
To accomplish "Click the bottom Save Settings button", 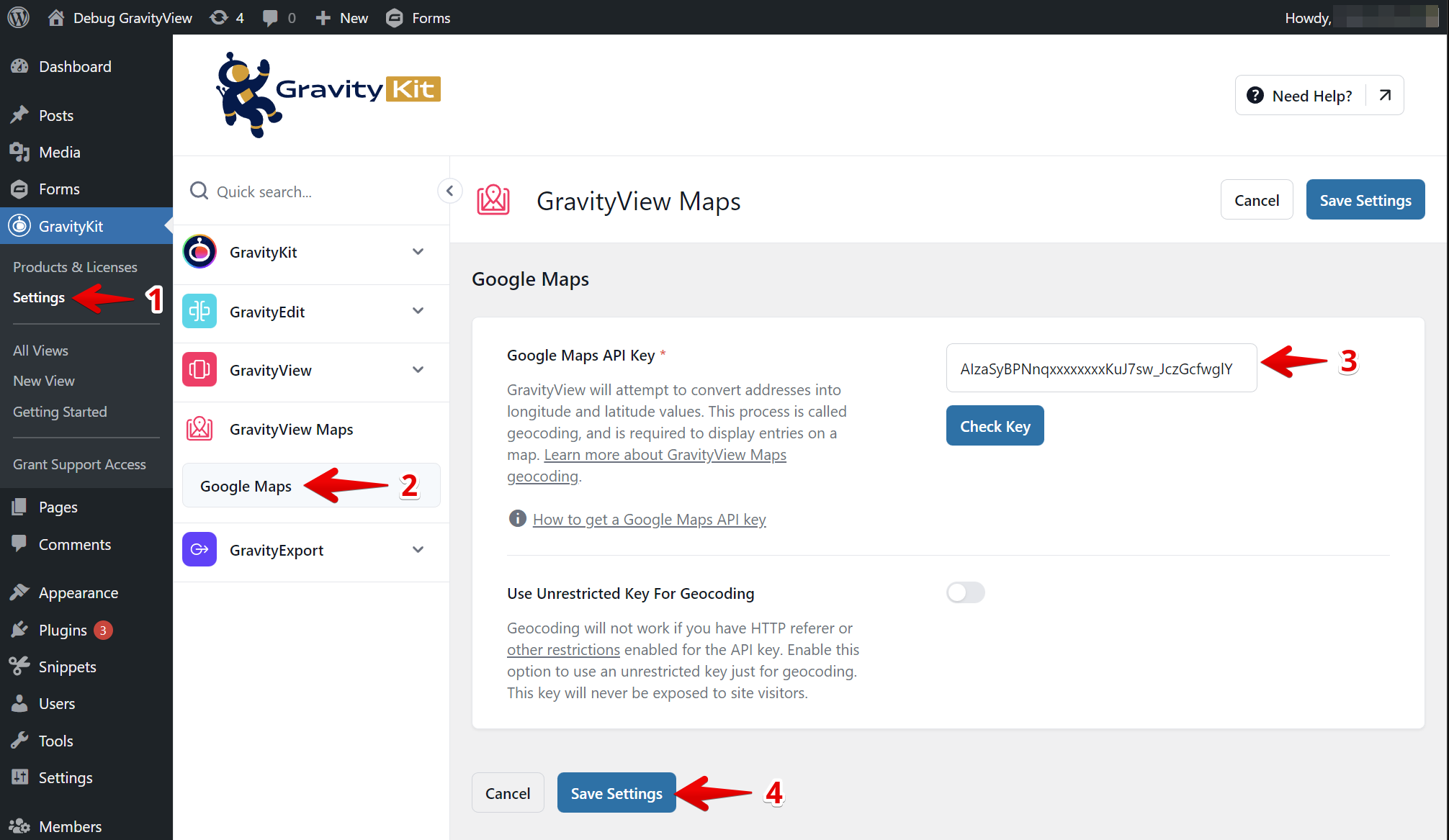I will tap(616, 792).
